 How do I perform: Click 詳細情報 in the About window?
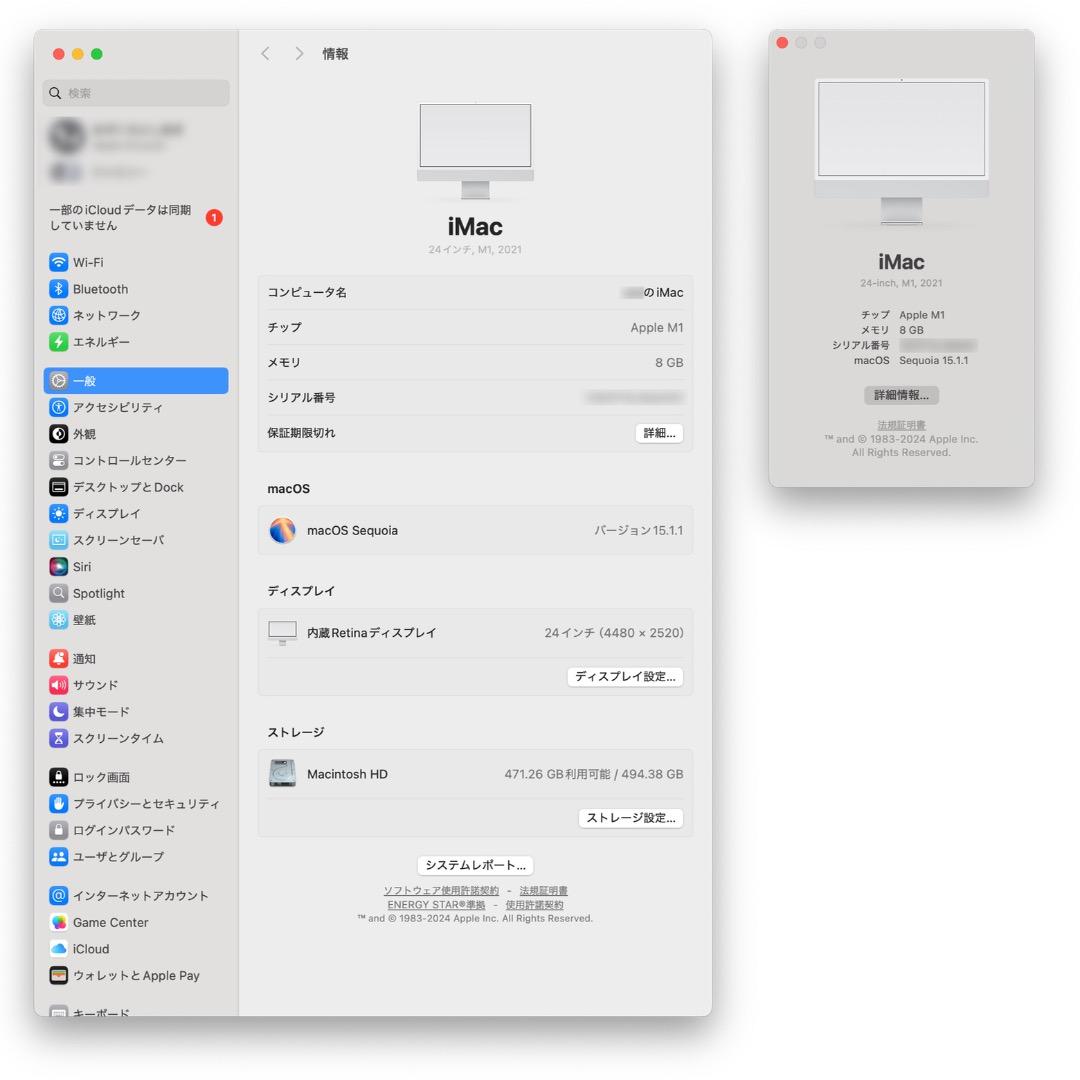pos(899,395)
